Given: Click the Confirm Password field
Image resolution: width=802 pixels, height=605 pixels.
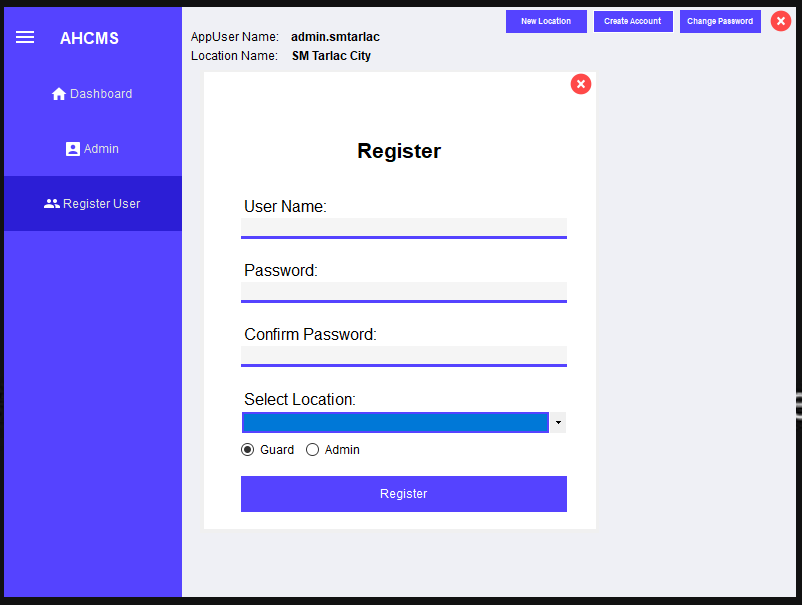Looking at the screenshot, I should coord(403,355).
